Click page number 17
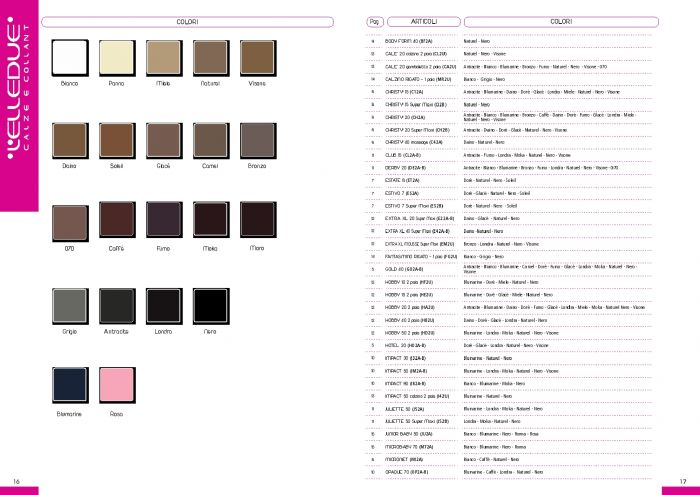Screen dimensions: 700x495 click(683, 482)
